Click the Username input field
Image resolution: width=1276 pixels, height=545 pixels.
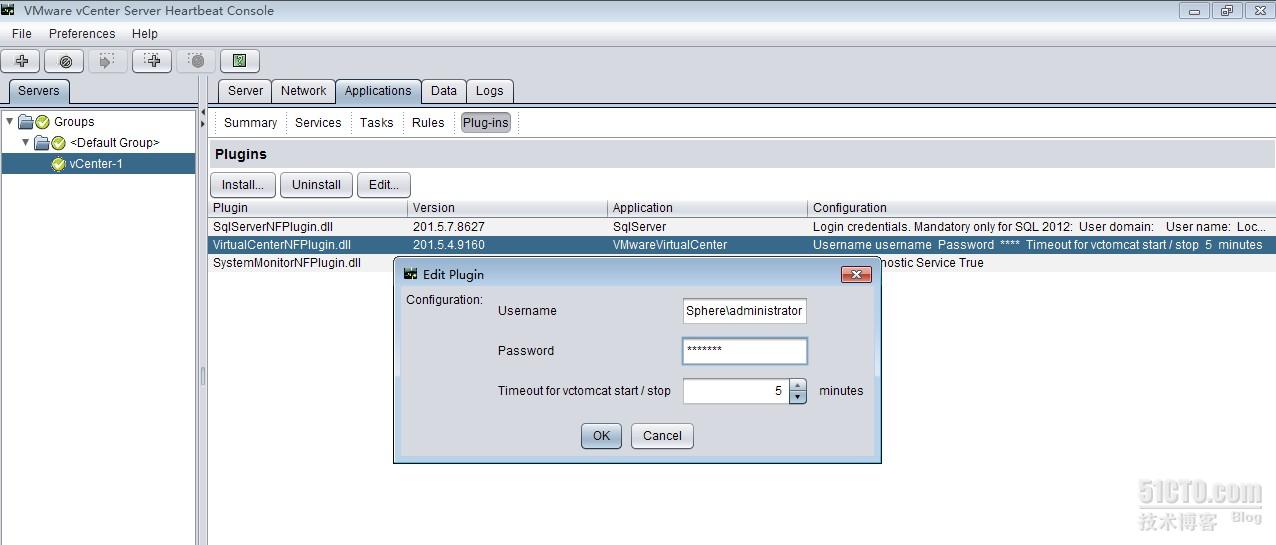pyautogui.click(x=744, y=311)
